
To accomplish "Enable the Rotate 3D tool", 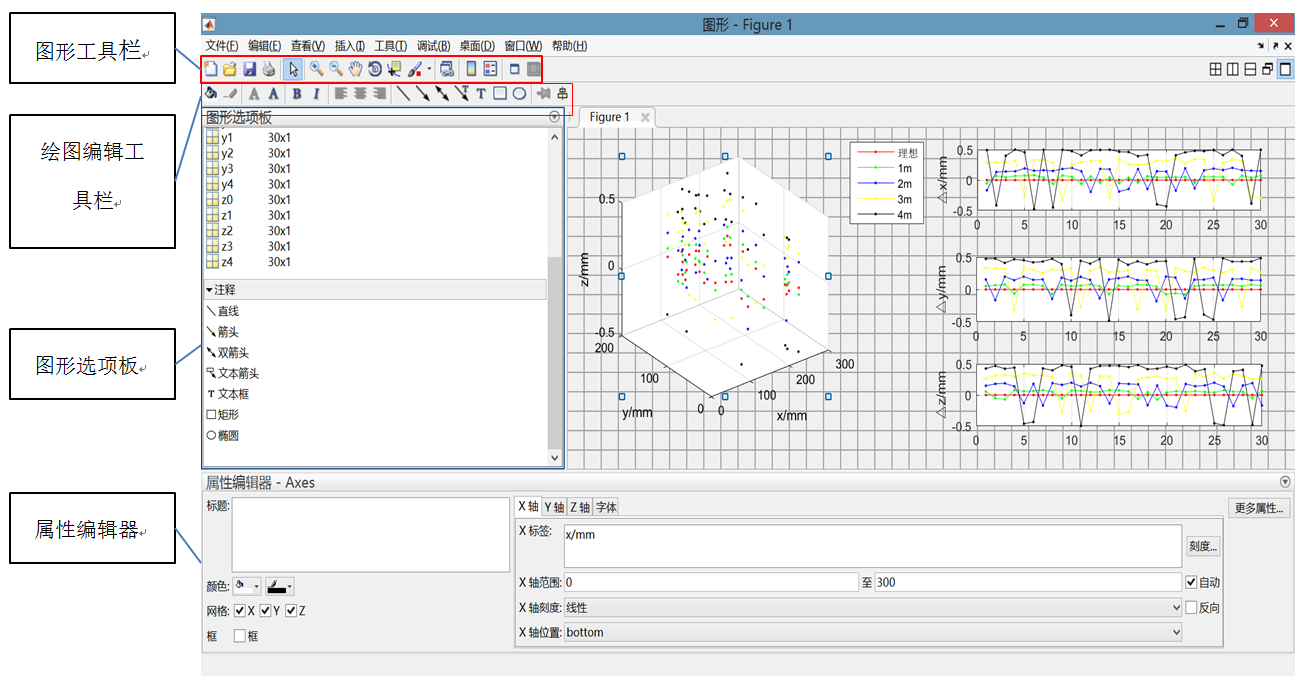I will pyautogui.click(x=375, y=69).
